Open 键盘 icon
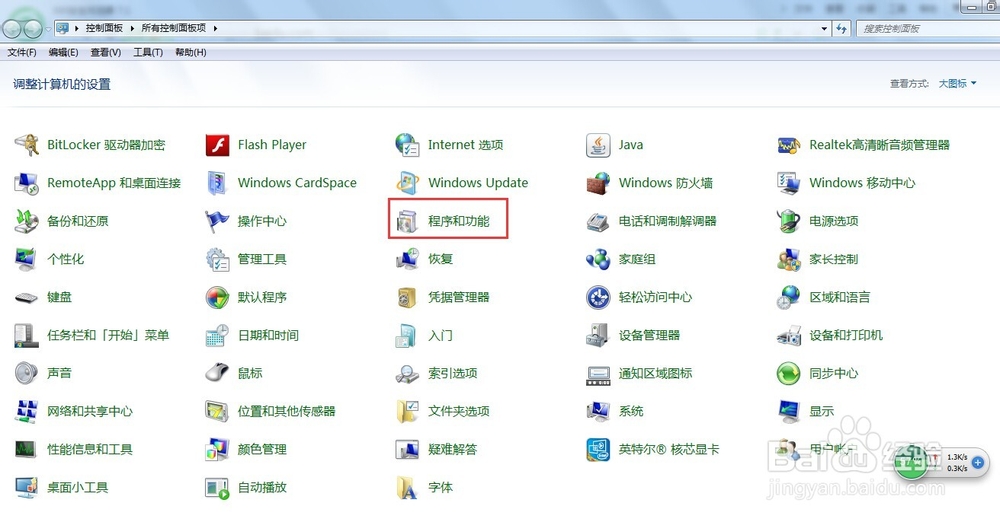 click(27, 298)
